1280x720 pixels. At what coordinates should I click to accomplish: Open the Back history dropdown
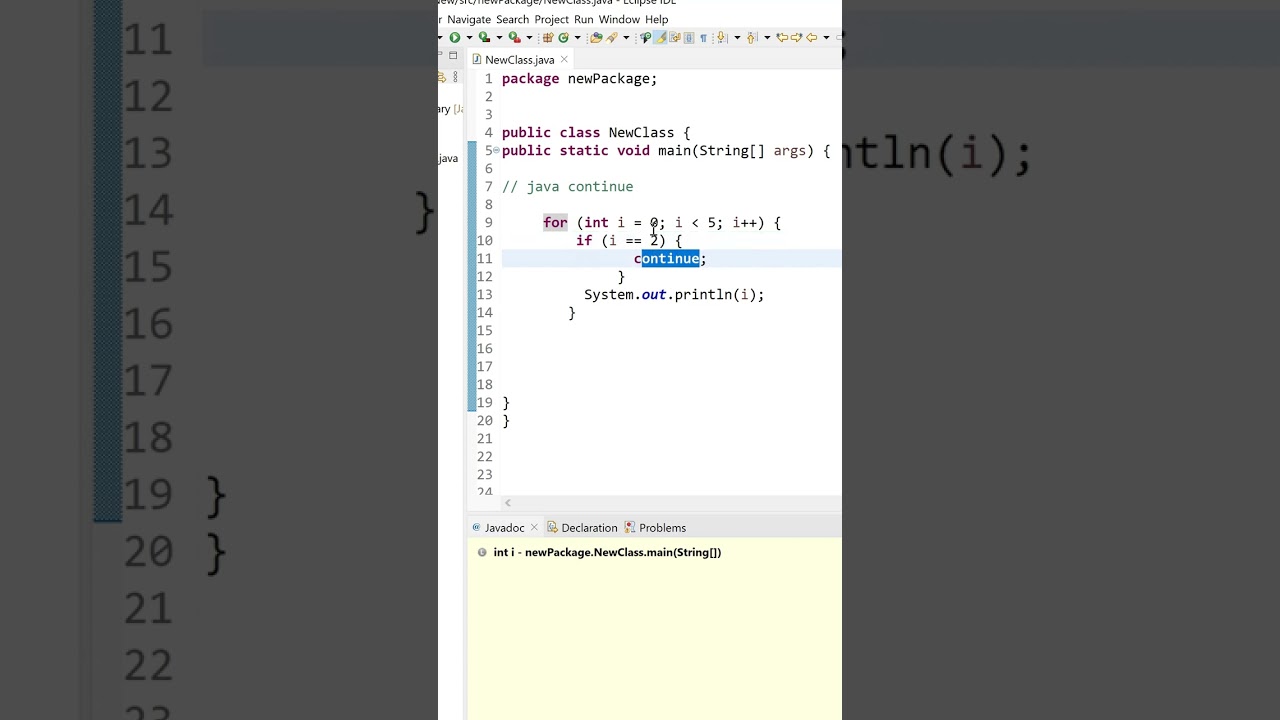click(826, 38)
